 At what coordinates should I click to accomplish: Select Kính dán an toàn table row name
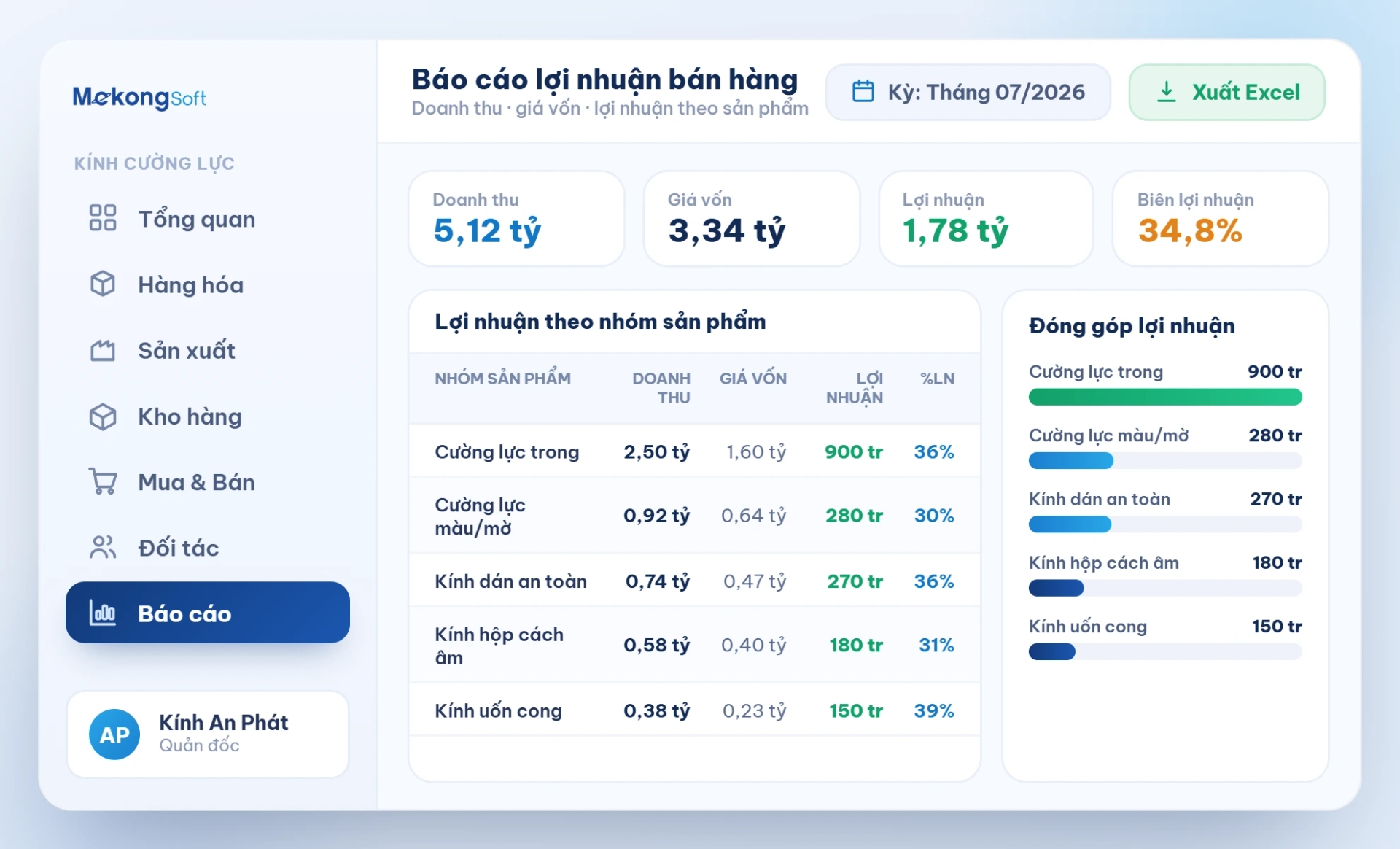click(510, 581)
